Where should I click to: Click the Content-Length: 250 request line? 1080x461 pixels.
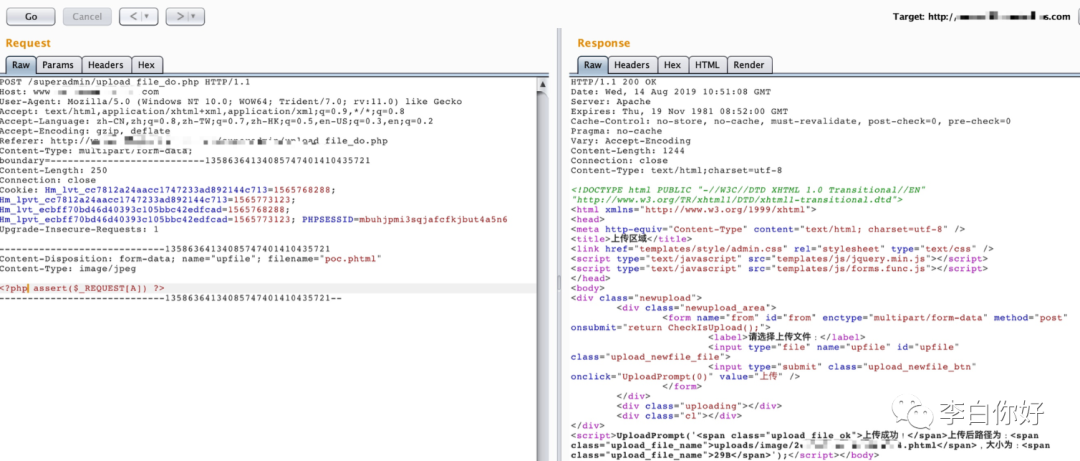click(x=54, y=170)
